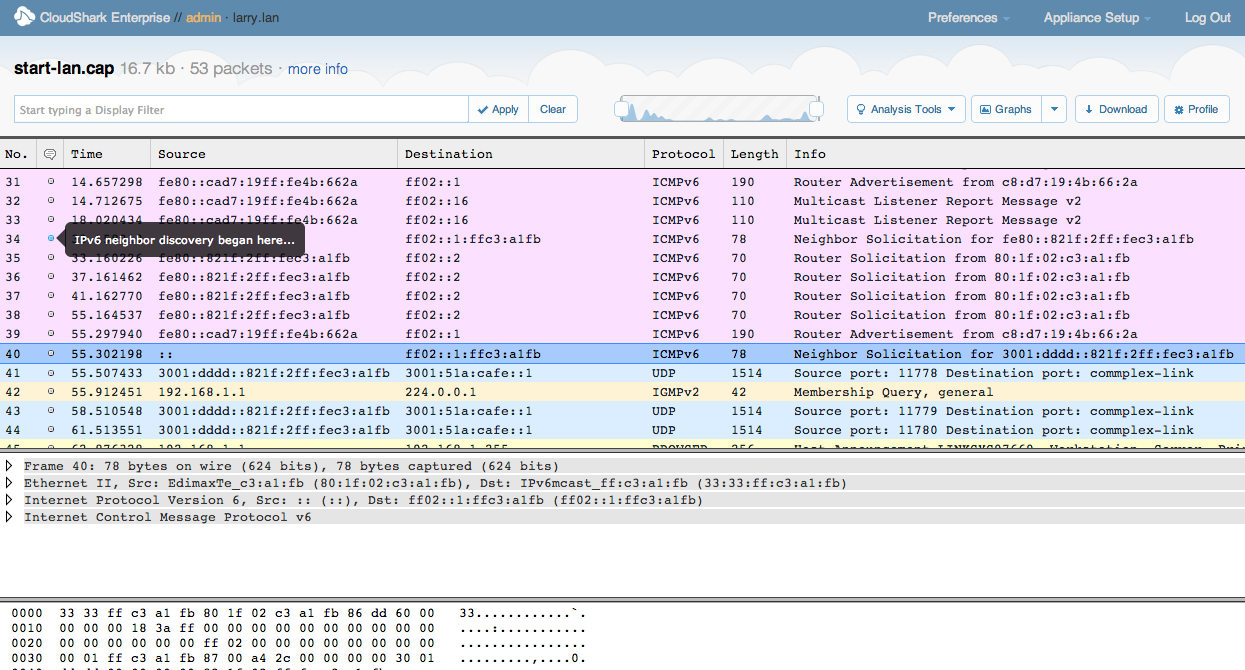Click comment dot on packet 37 row

tap(51, 296)
